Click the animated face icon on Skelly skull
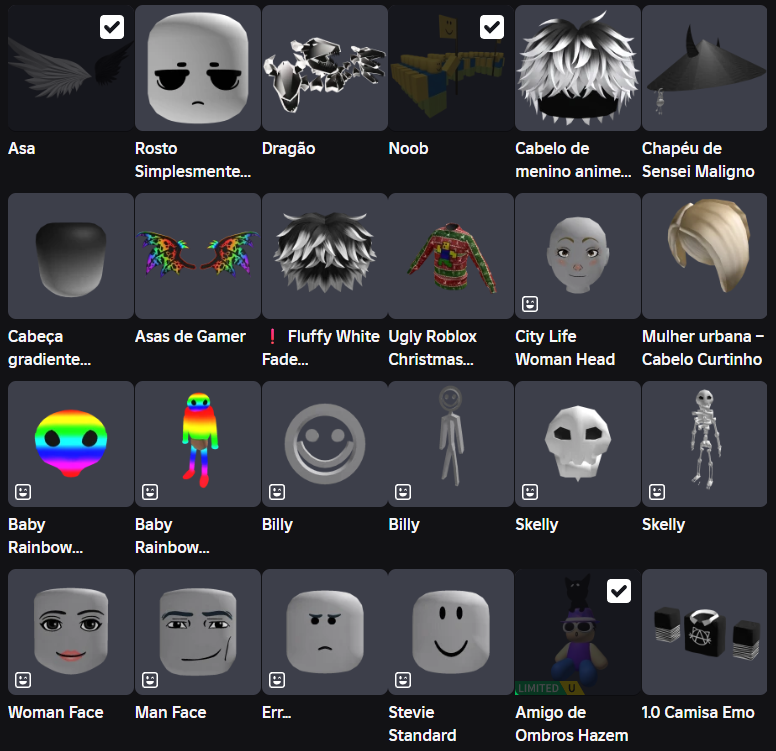The height and width of the screenshot is (751, 776). point(530,492)
